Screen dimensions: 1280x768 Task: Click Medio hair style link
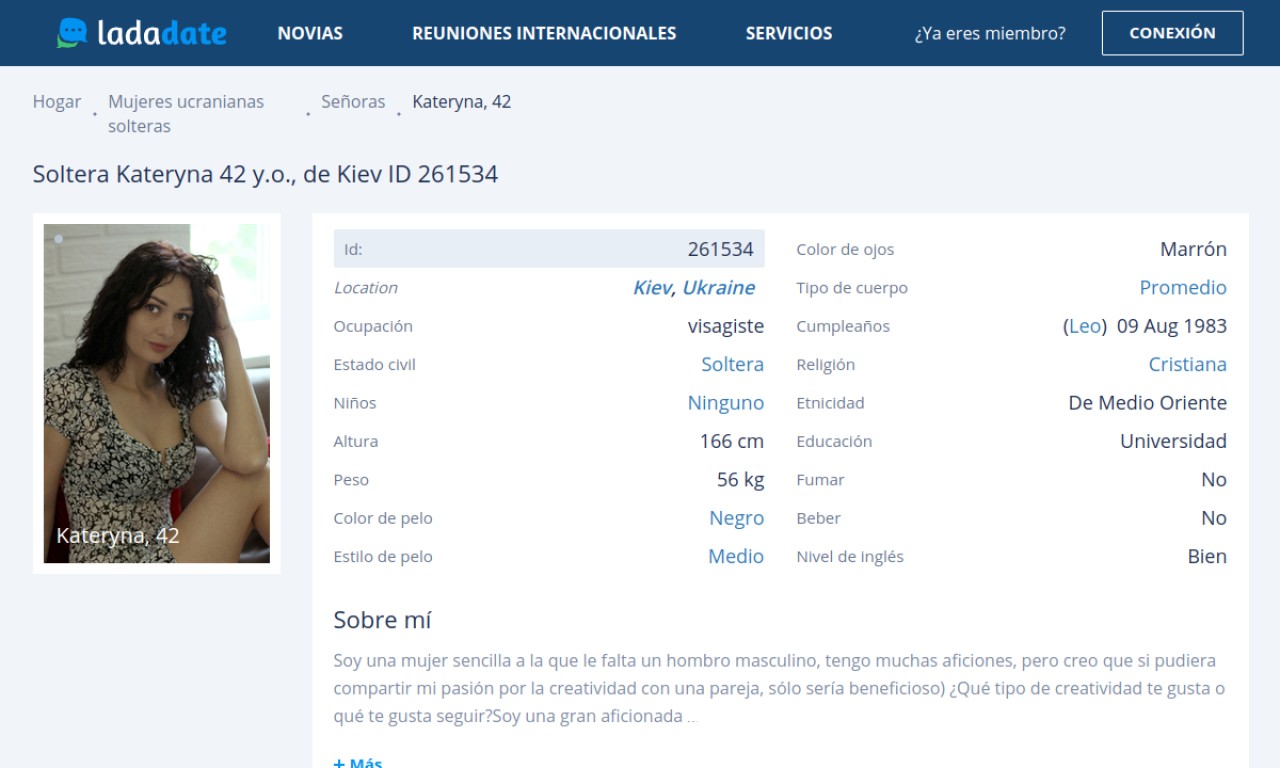(x=735, y=557)
